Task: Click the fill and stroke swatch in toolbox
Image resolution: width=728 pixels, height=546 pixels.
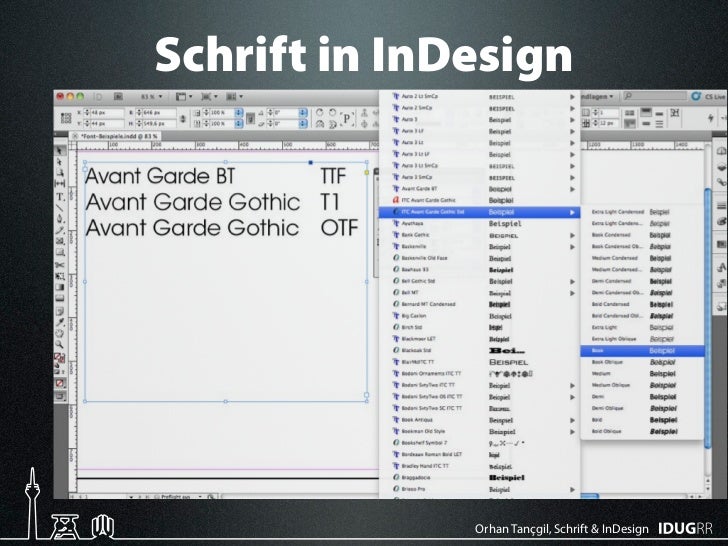Action: (x=59, y=358)
